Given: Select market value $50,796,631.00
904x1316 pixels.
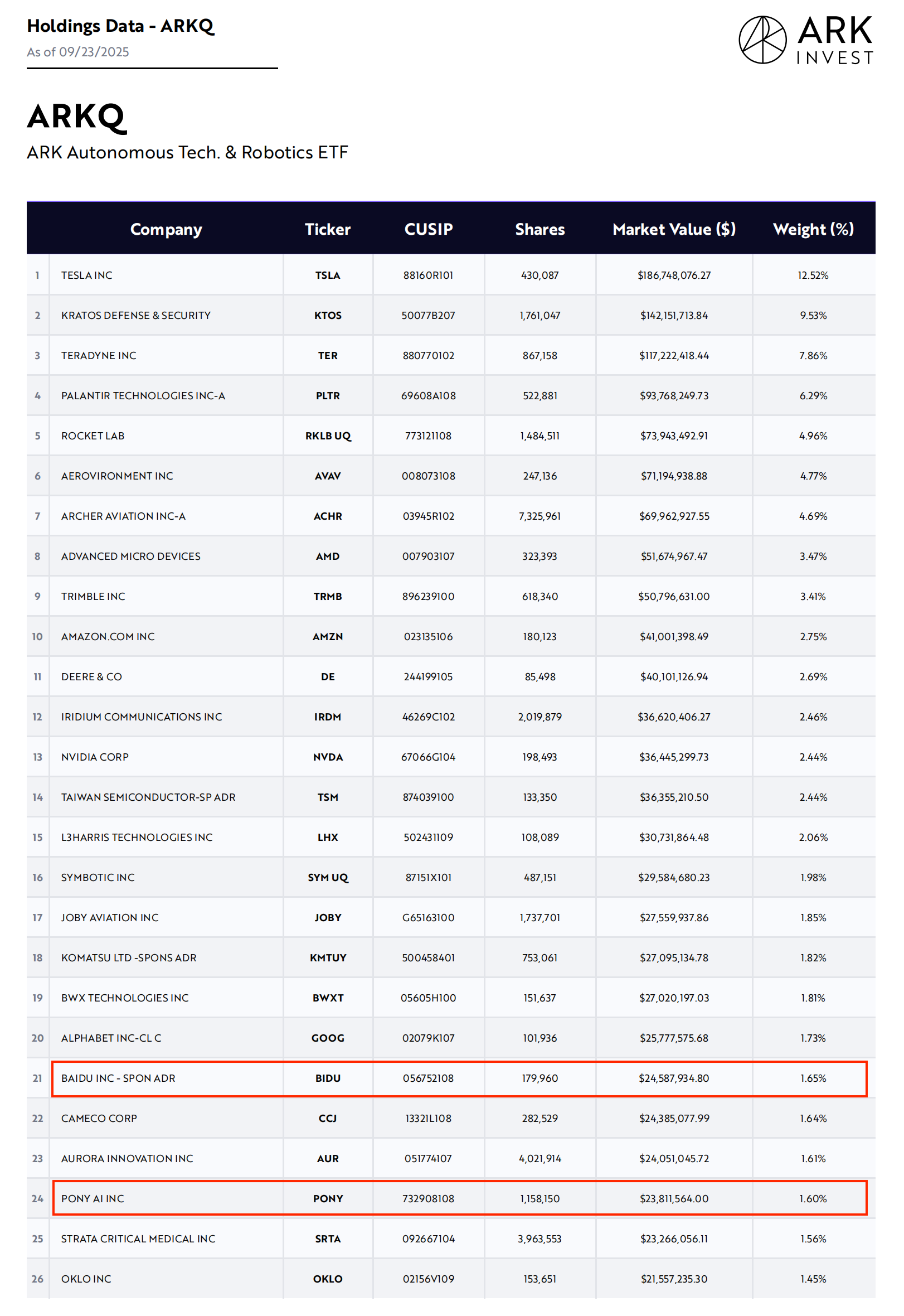Looking at the screenshot, I should (x=674, y=597).
